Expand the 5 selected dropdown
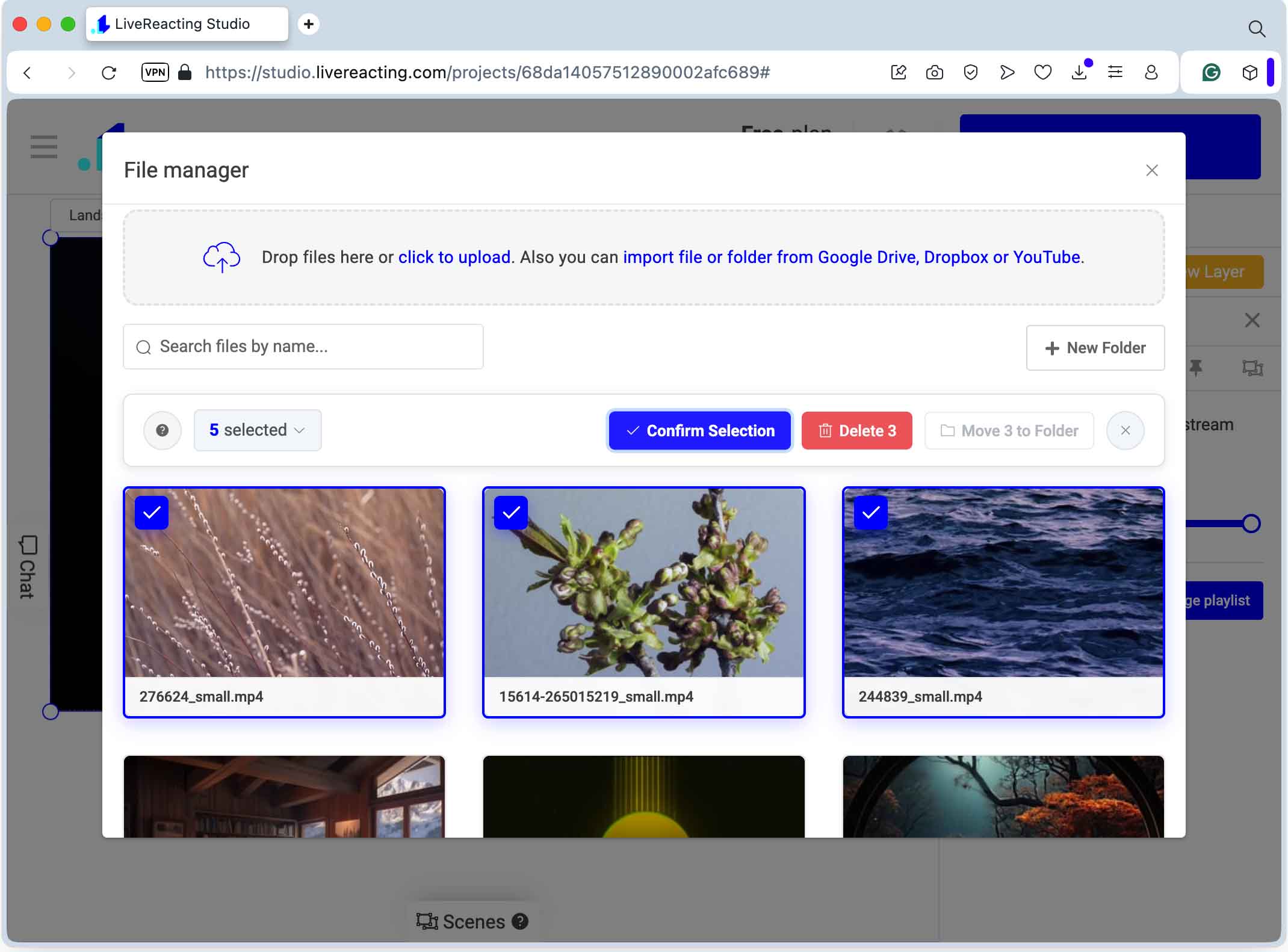 (x=258, y=430)
